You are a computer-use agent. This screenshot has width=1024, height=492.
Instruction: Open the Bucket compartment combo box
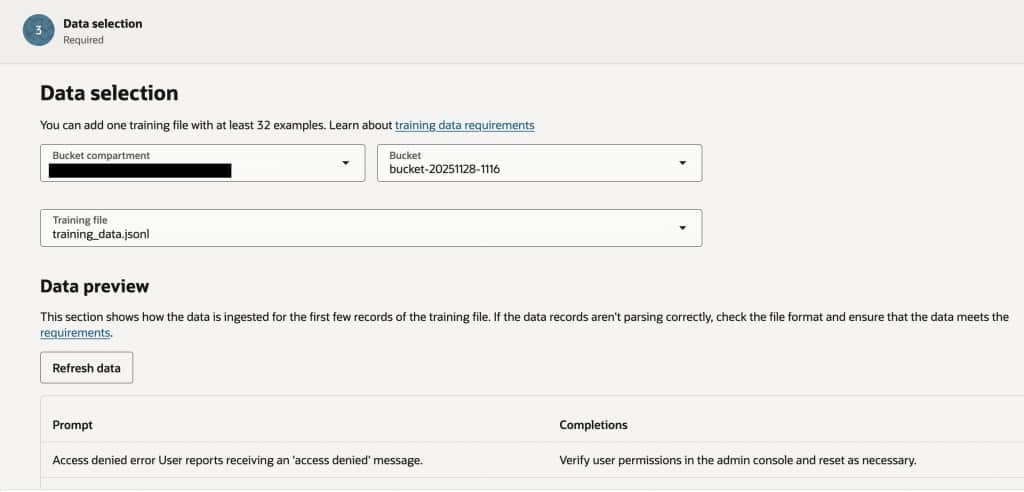190,162
